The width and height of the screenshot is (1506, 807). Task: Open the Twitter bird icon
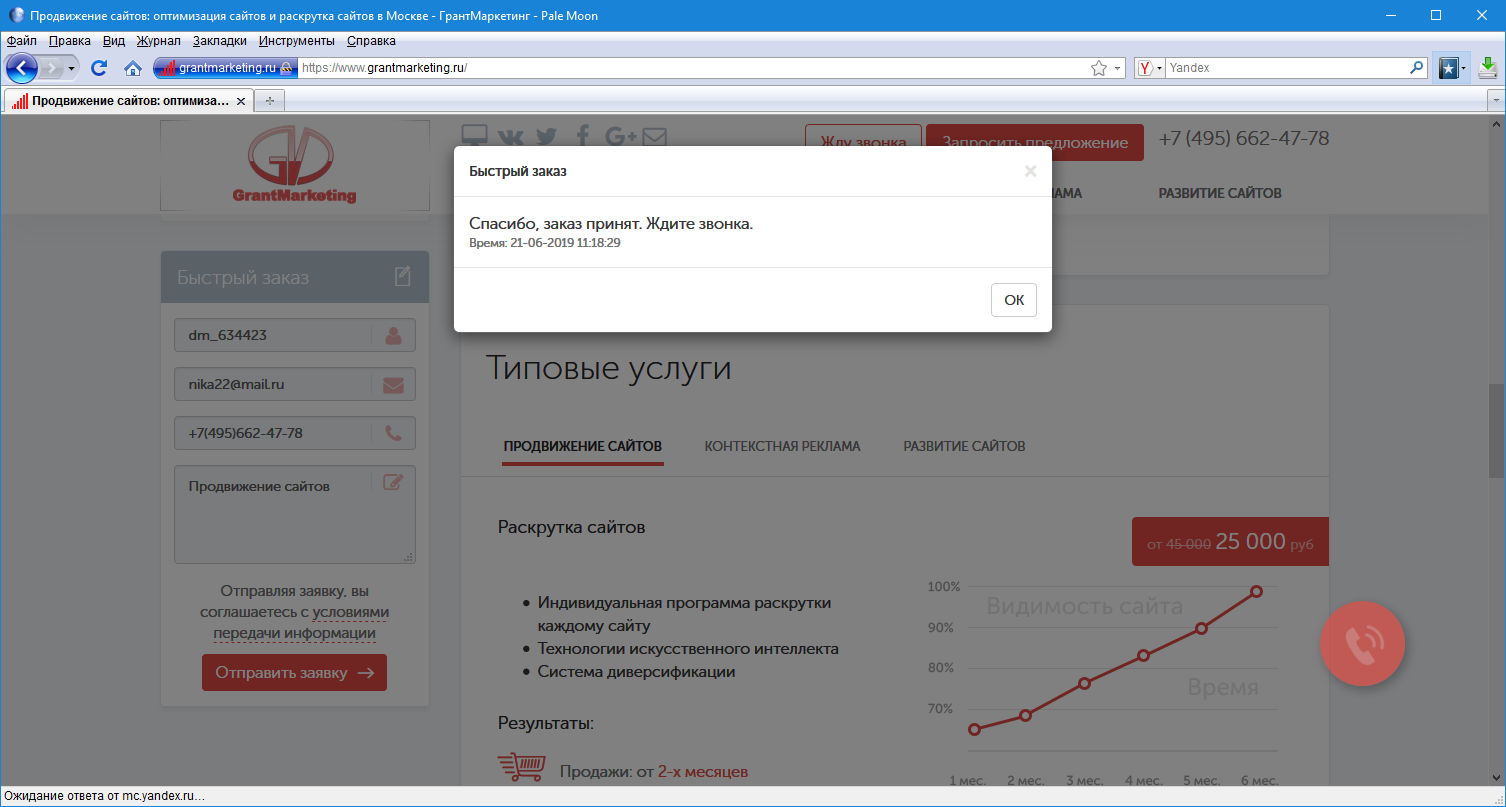point(546,137)
